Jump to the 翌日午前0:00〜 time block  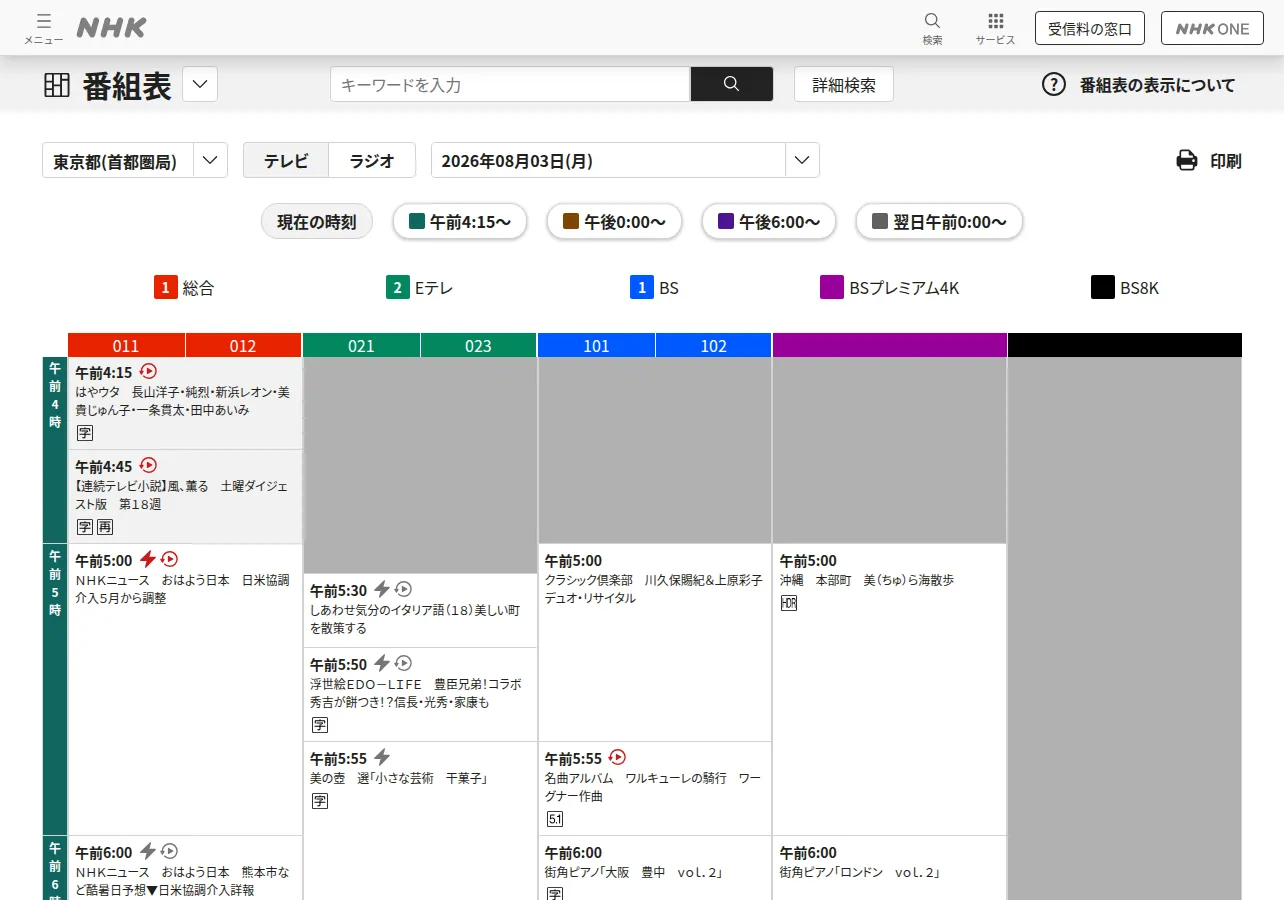(939, 222)
